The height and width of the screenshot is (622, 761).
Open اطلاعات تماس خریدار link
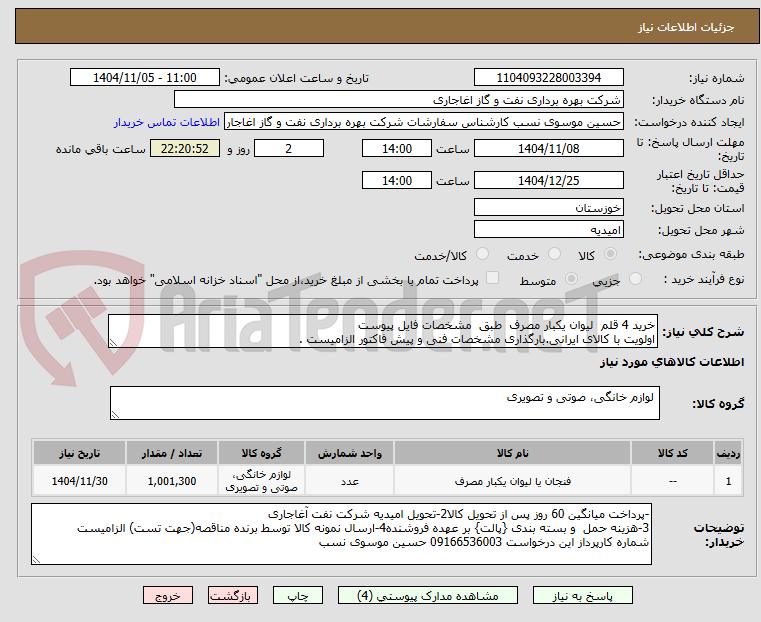click(x=167, y=122)
